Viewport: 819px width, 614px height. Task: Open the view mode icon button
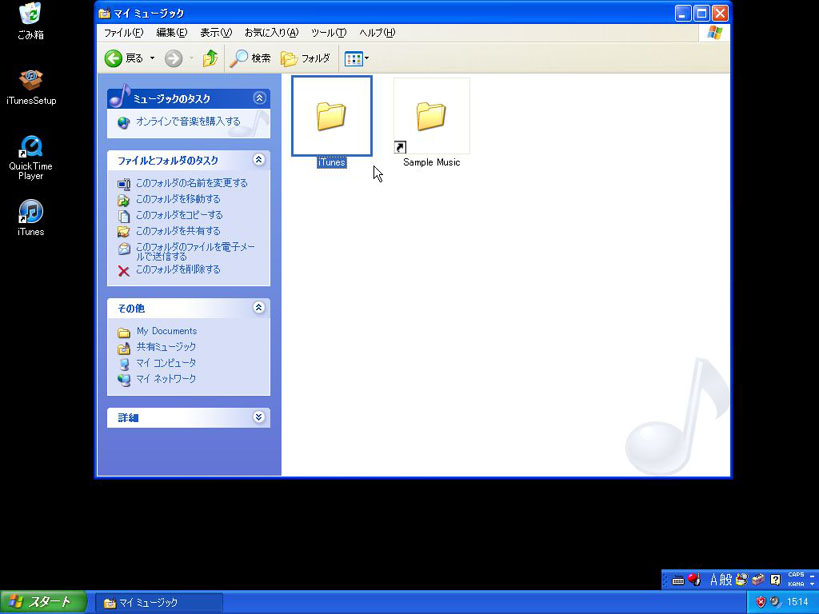click(x=354, y=58)
